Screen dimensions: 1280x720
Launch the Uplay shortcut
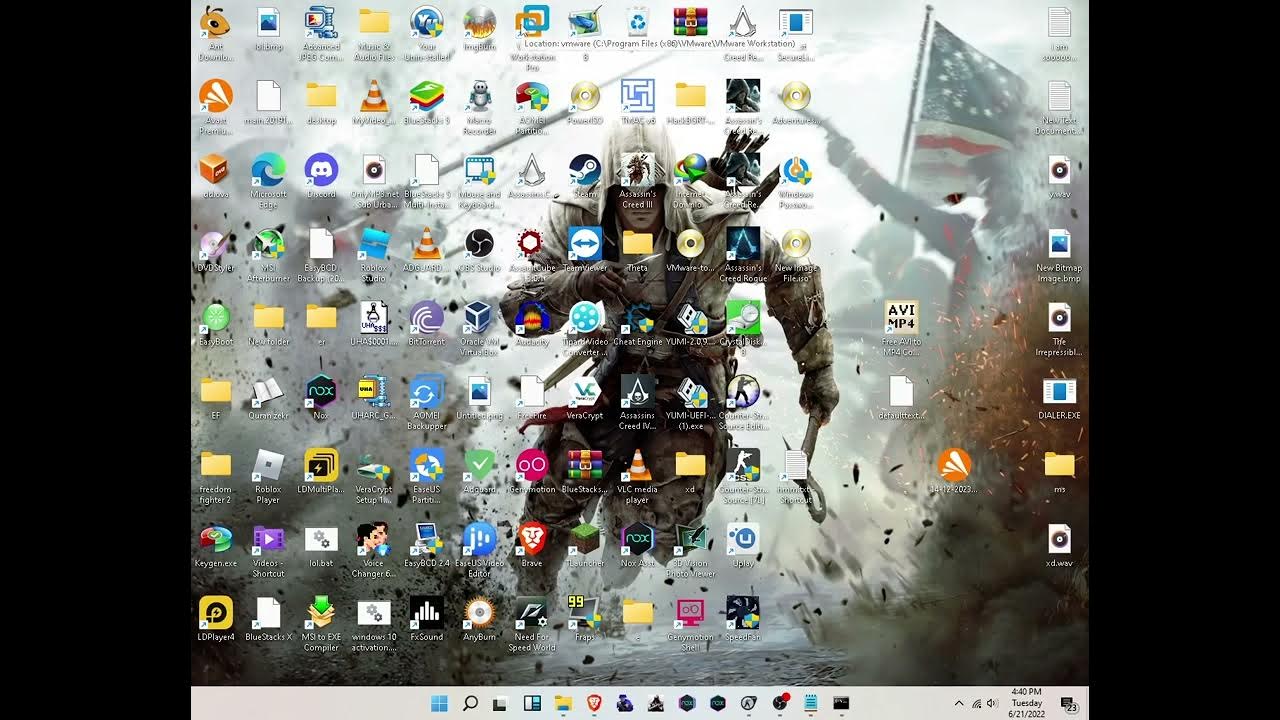coord(743,545)
